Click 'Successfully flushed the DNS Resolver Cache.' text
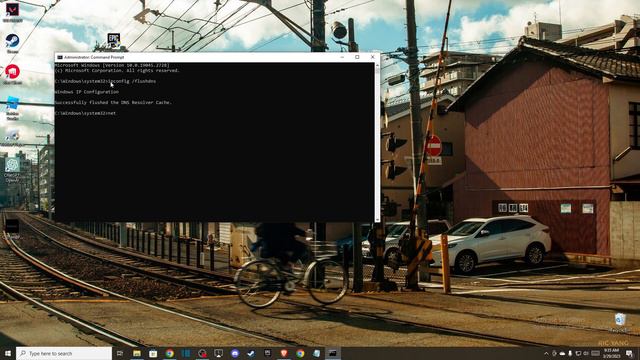The height and width of the screenshot is (360, 640). (x=113, y=102)
